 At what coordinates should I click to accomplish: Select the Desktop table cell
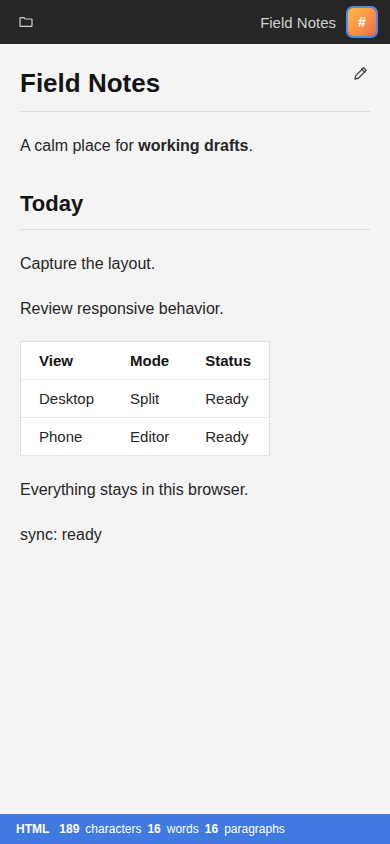pyautogui.click(x=67, y=399)
